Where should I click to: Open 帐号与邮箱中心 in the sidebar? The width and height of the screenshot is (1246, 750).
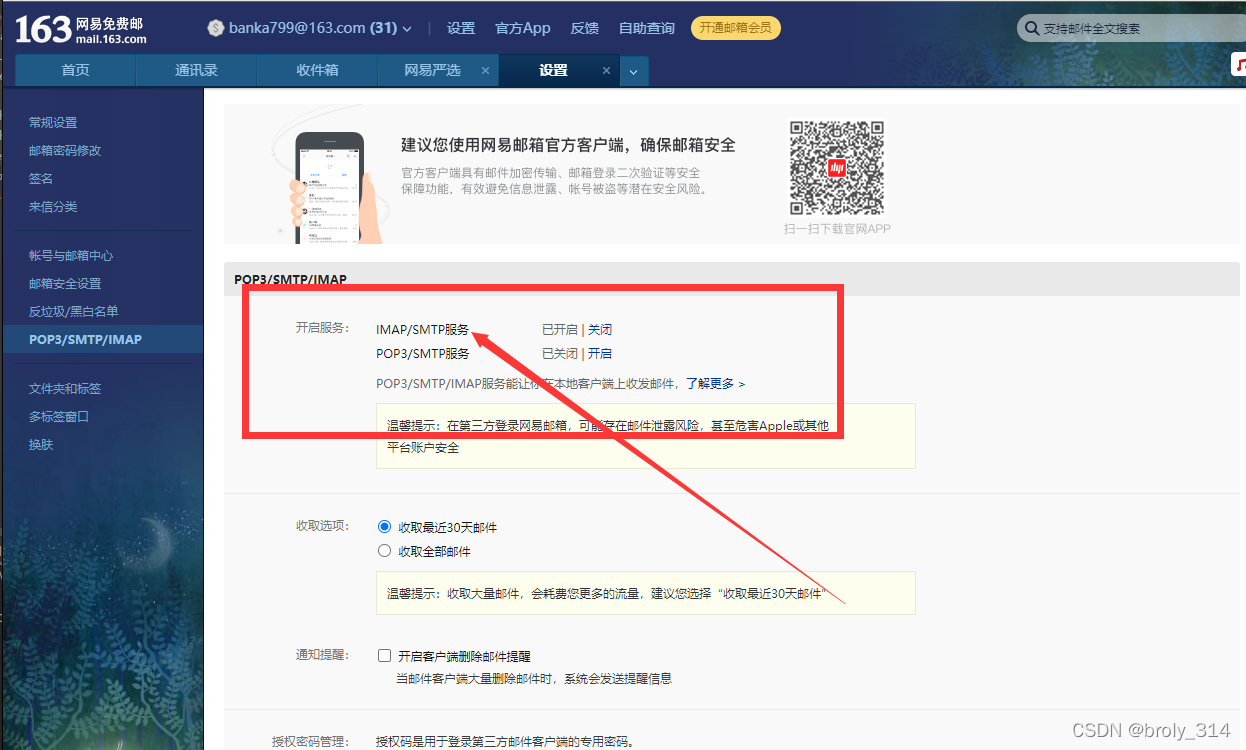(x=71, y=255)
